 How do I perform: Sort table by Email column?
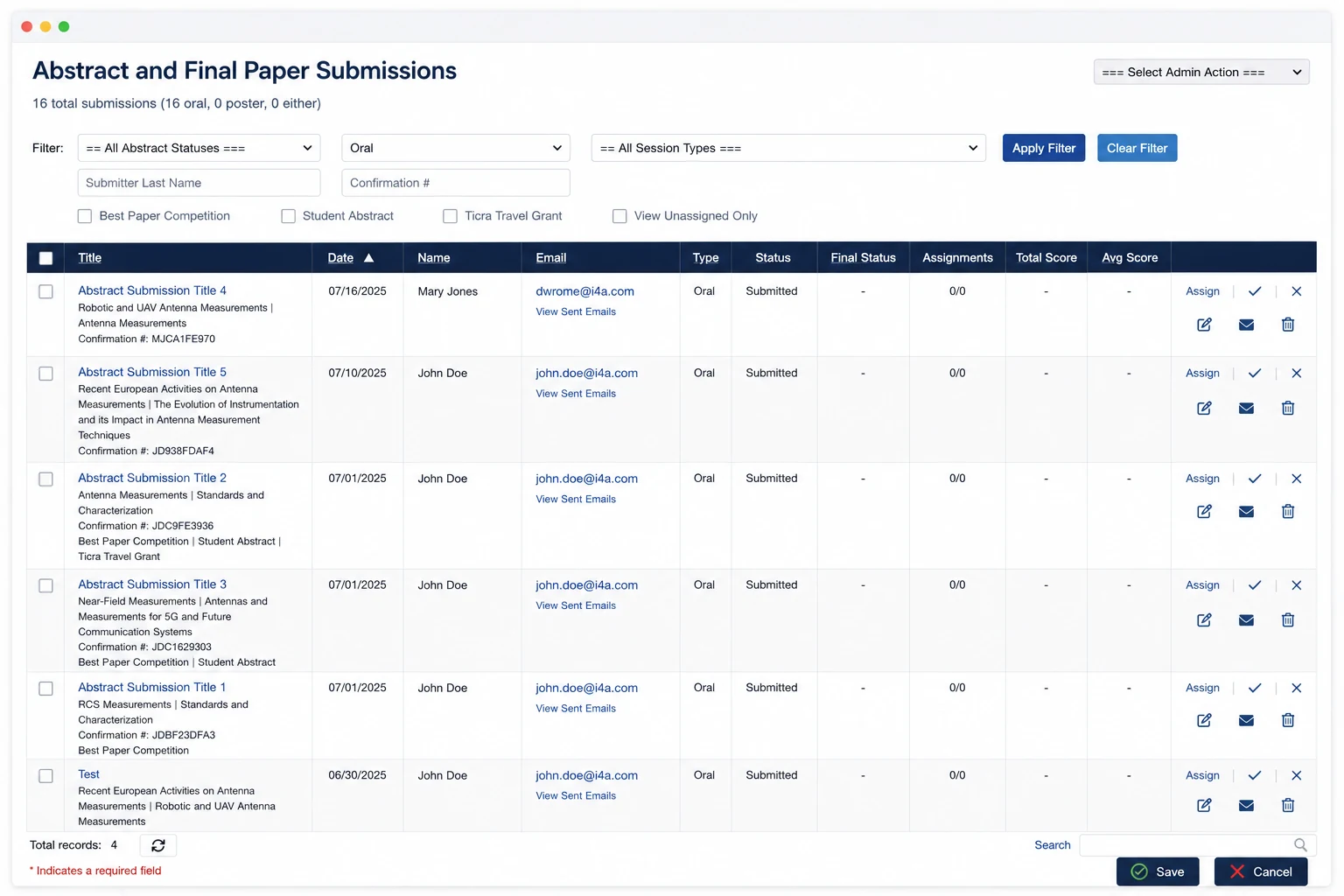(x=551, y=257)
